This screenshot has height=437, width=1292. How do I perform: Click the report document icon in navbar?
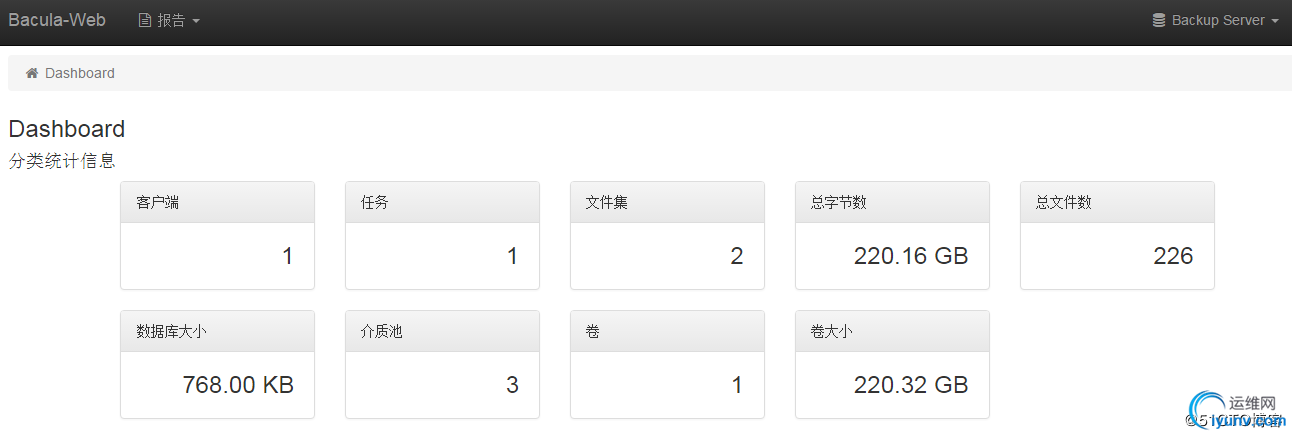pos(145,21)
